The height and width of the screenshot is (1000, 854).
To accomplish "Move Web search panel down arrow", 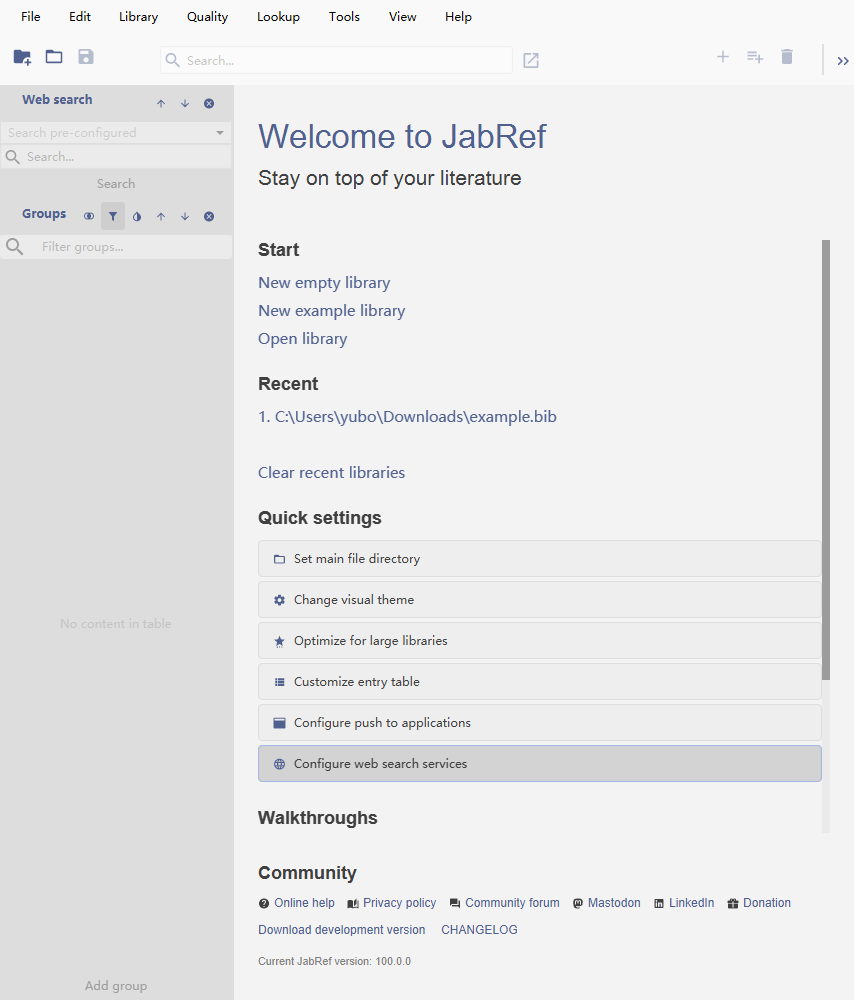I will click(185, 103).
